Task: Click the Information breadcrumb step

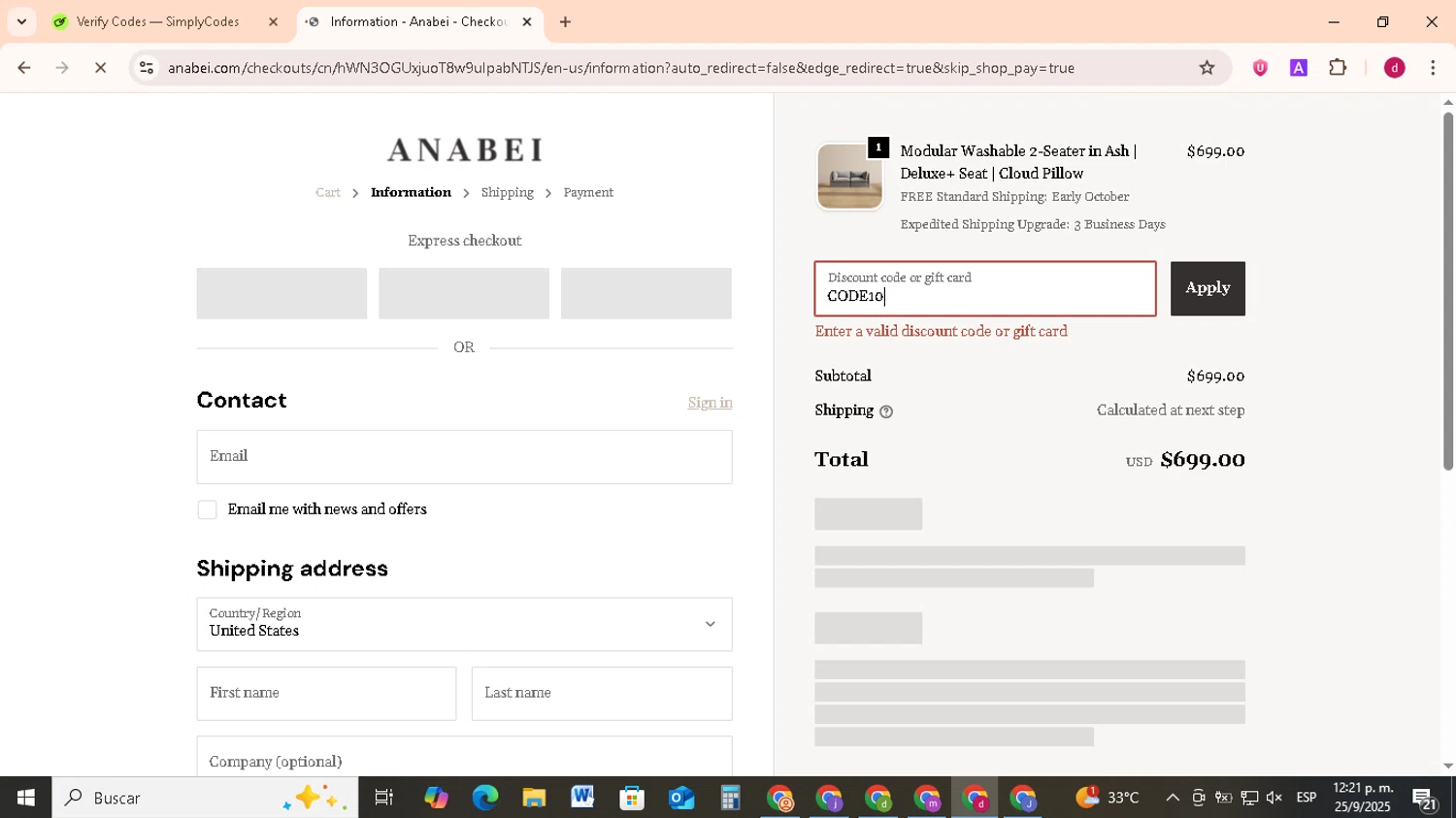Action: 411,192
